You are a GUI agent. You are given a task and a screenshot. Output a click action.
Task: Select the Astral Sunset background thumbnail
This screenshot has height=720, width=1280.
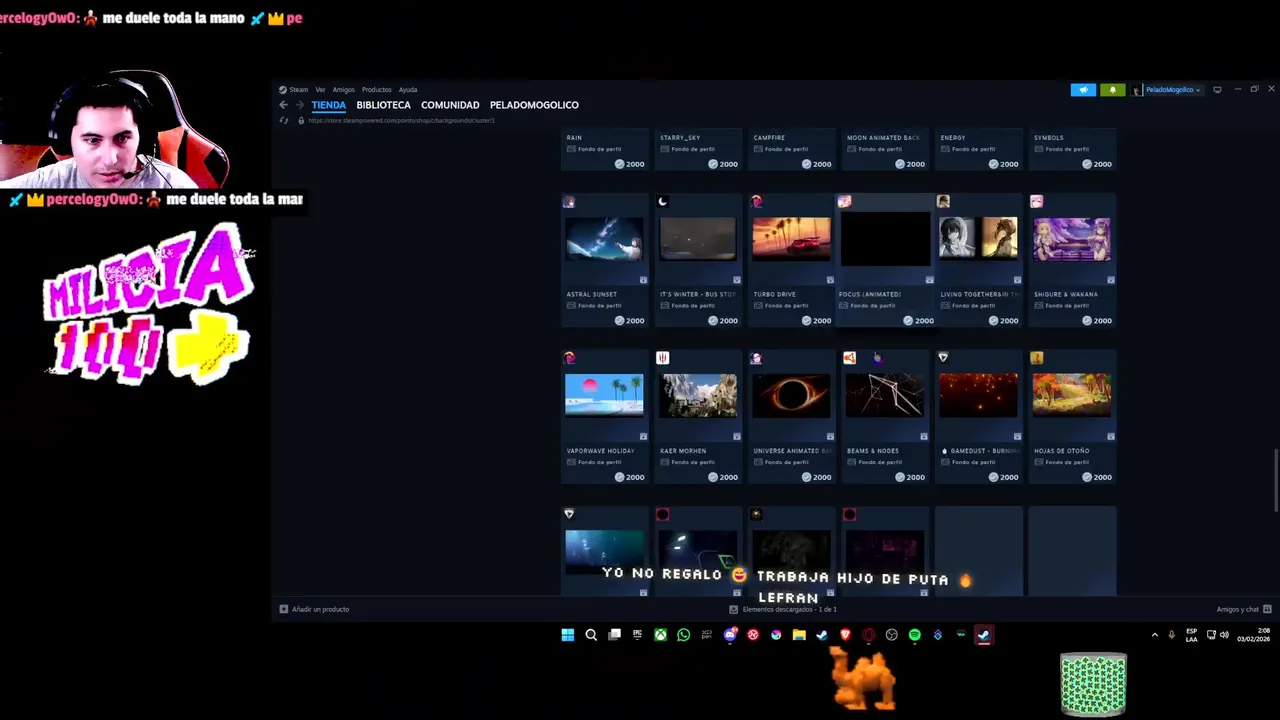604,239
